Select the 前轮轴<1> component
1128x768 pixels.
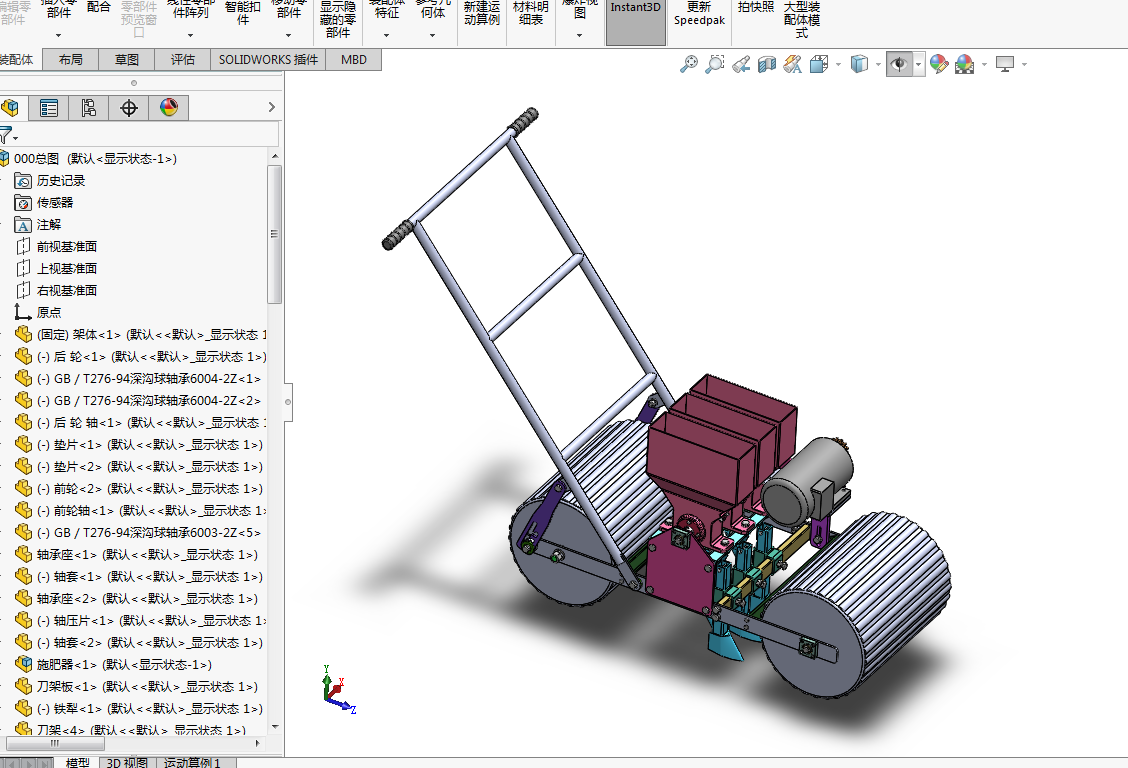[x=141, y=511]
